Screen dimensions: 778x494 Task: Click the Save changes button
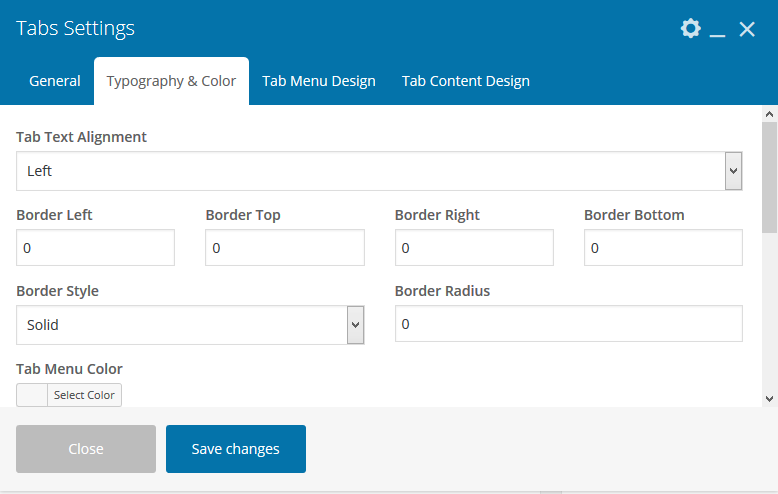click(236, 449)
